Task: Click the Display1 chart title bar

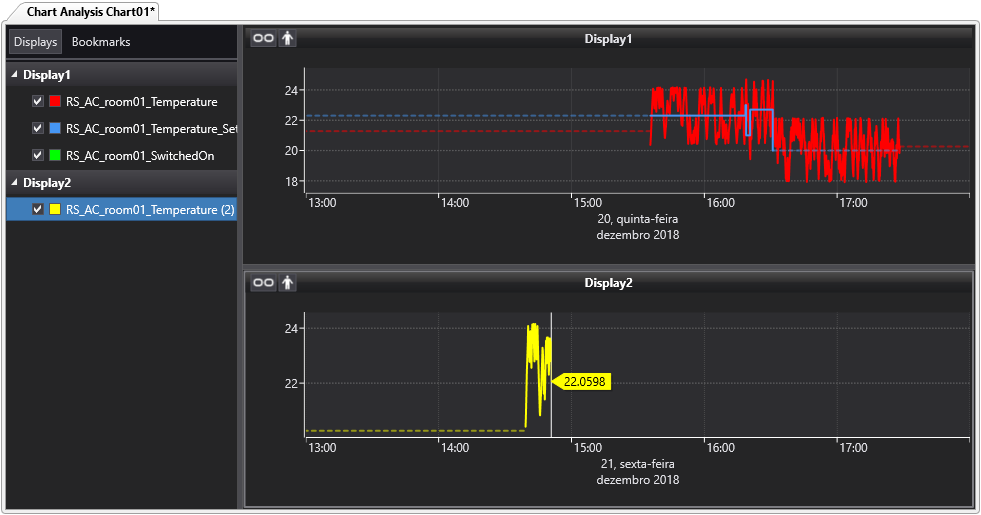Action: [608, 39]
